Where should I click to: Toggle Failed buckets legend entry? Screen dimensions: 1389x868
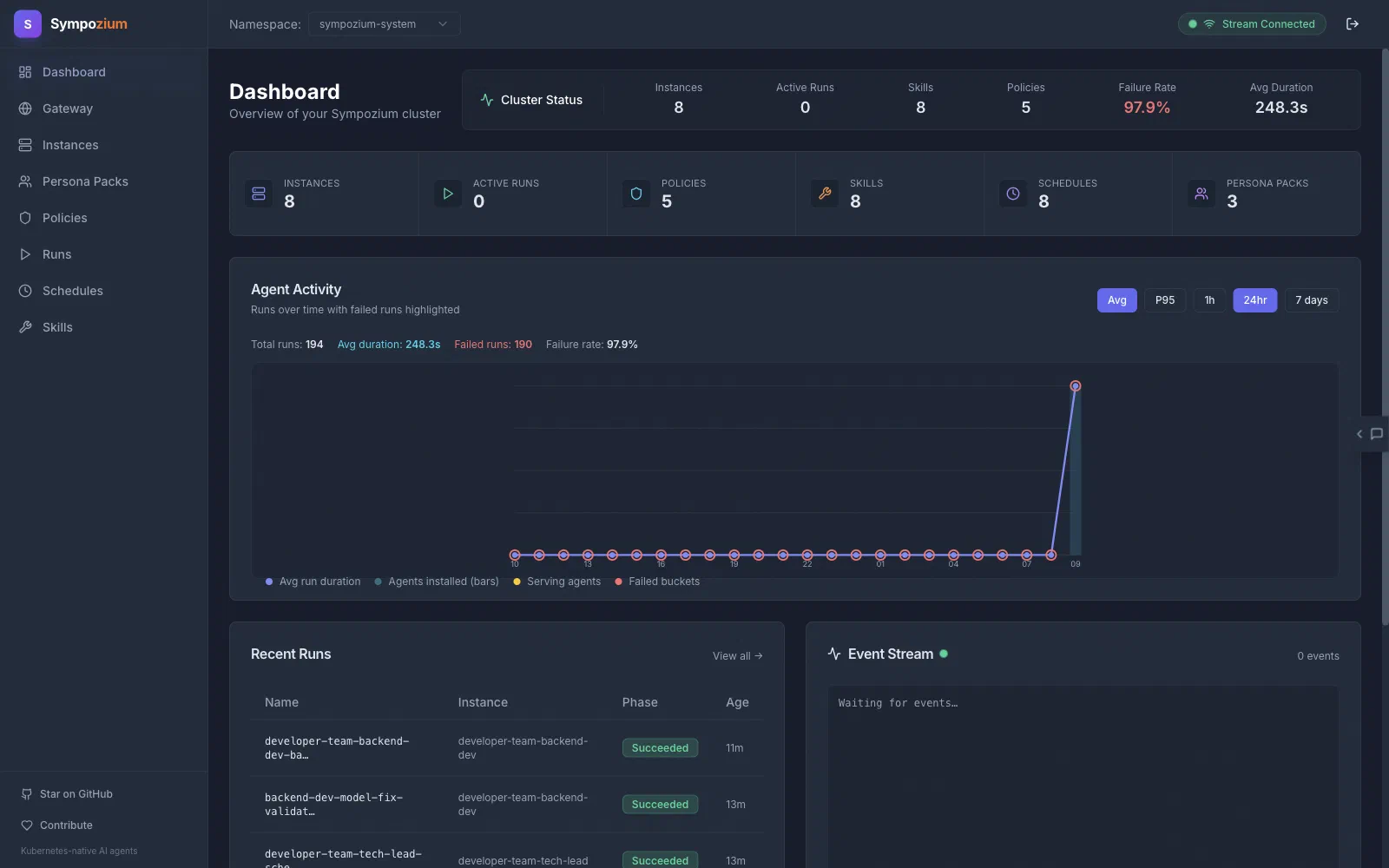tap(657, 582)
